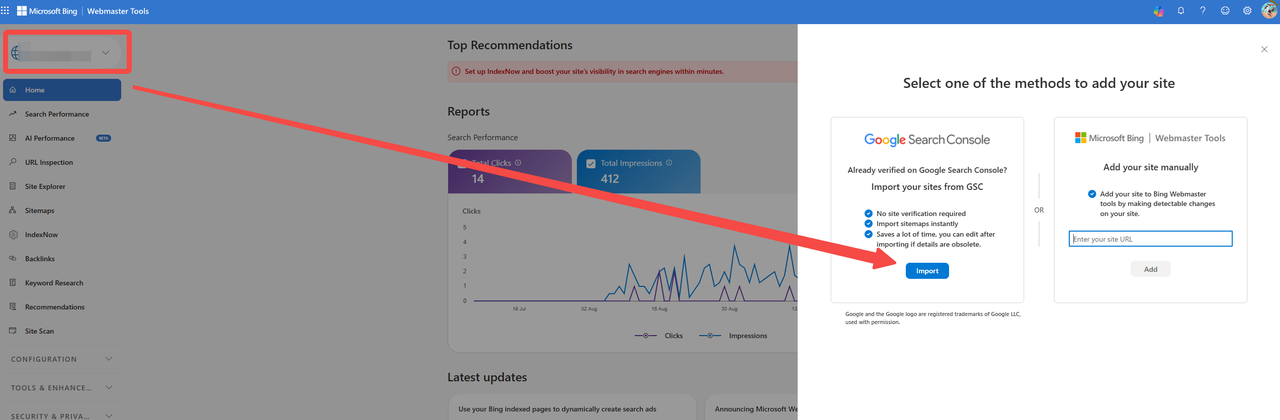Screen dimensions: 1280x420
Task: Click the '18 Jul' axis label
Action: click(519, 309)
